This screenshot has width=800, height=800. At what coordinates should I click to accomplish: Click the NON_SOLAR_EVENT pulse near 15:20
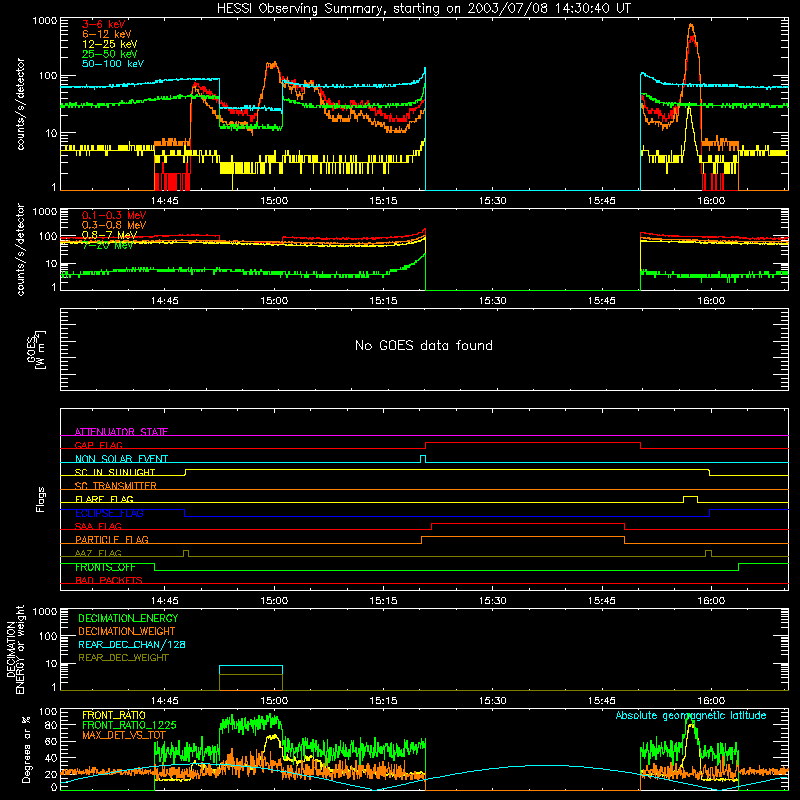tap(422, 458)
